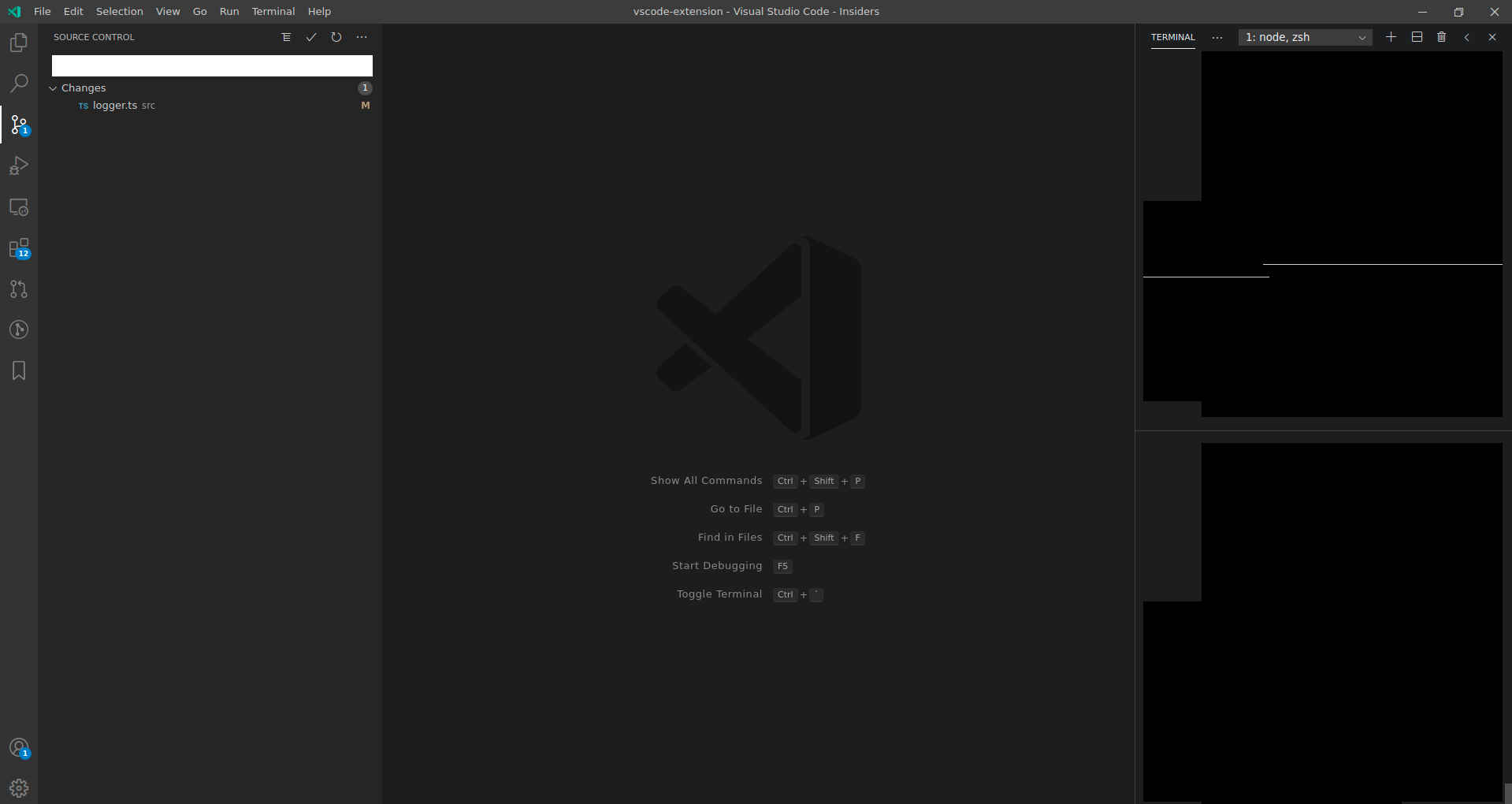
Task: Open the Go menu
Action: pyautogui.click(x=200, y=11)
